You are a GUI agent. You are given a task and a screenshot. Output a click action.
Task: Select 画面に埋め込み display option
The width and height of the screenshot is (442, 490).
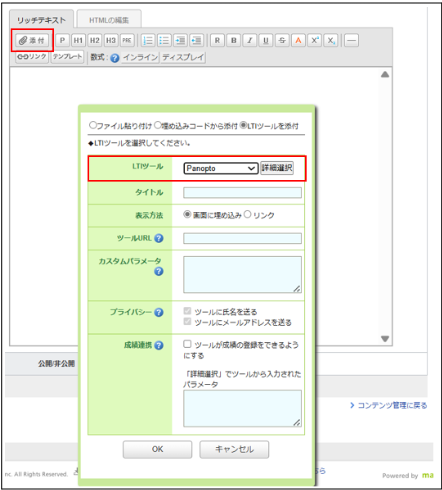(187, 214)
